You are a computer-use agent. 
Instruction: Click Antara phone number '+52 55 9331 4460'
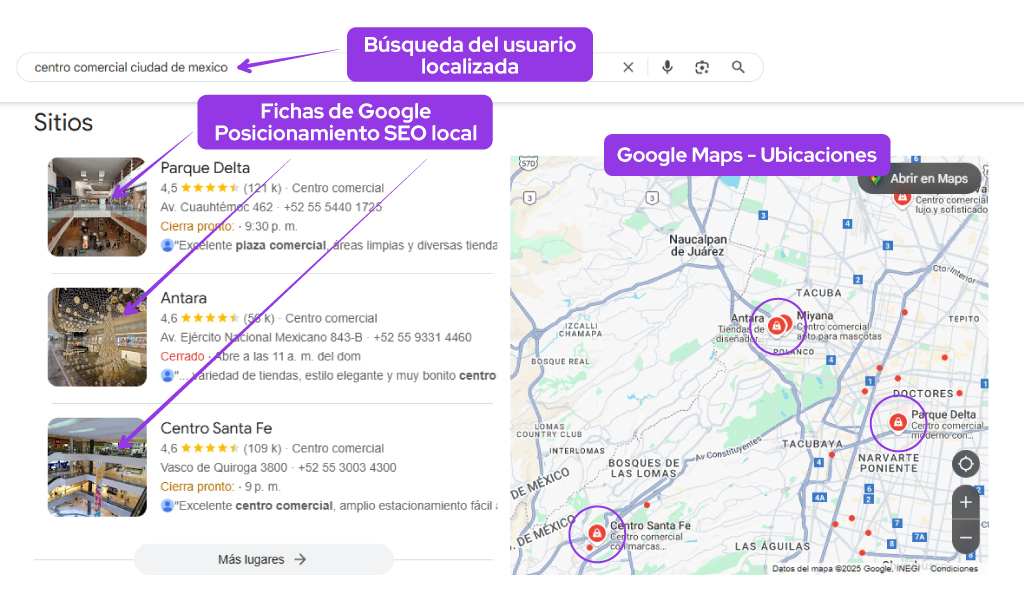click(423, 338)
